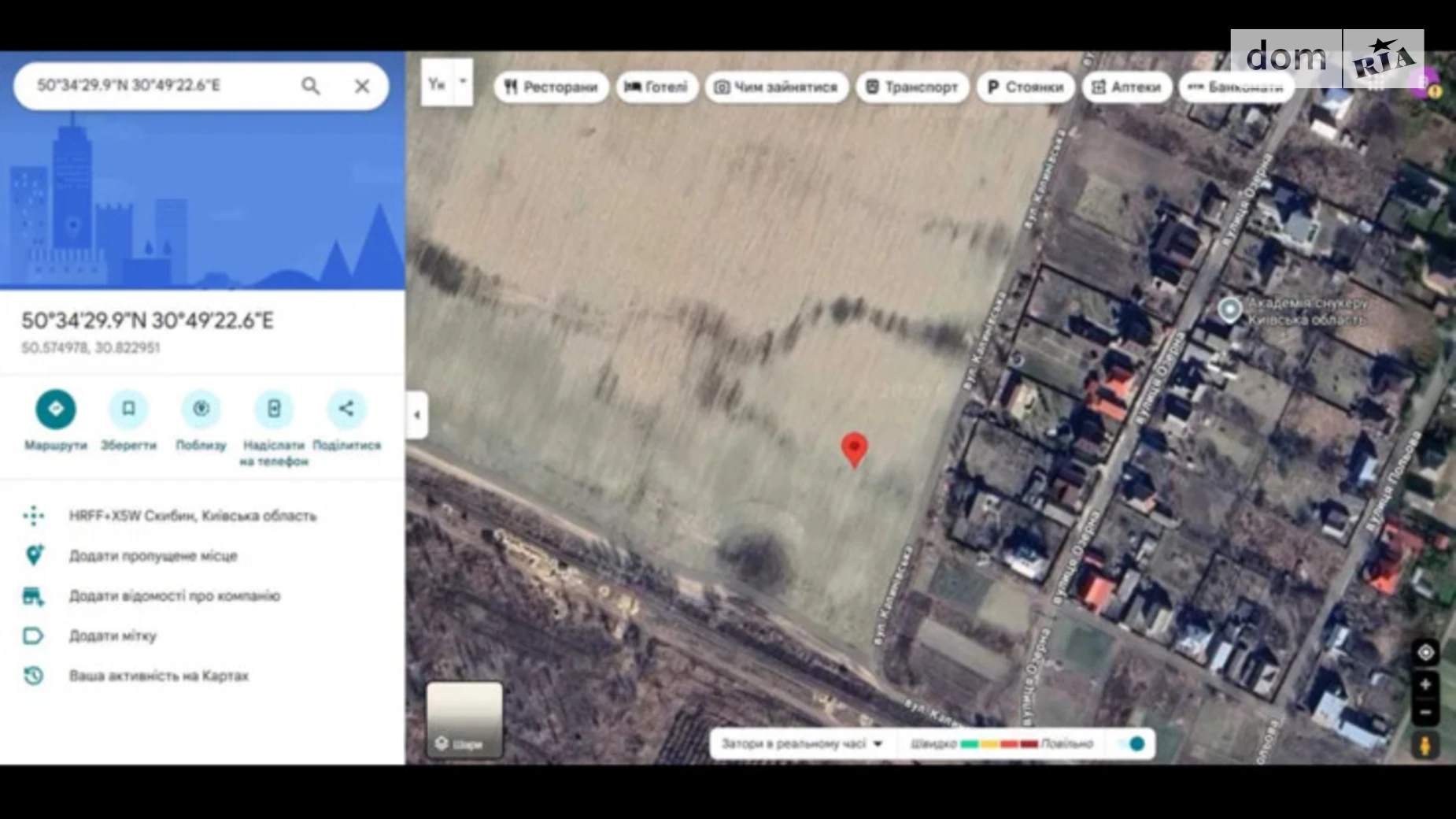Click the search magnifier icon
This screenshot has height=819, width=1456.
tap(310, 86)
